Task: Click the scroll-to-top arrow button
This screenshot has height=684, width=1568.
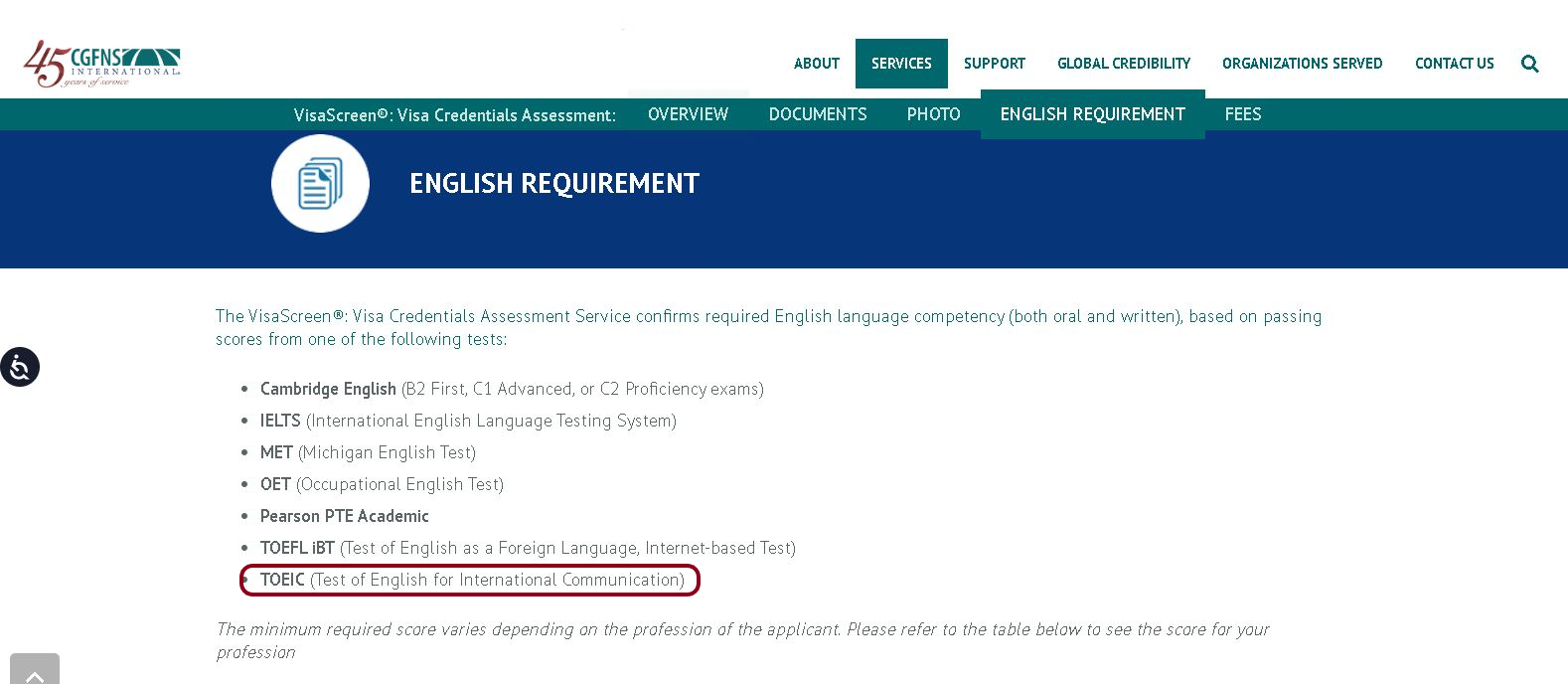Action: 35,669
